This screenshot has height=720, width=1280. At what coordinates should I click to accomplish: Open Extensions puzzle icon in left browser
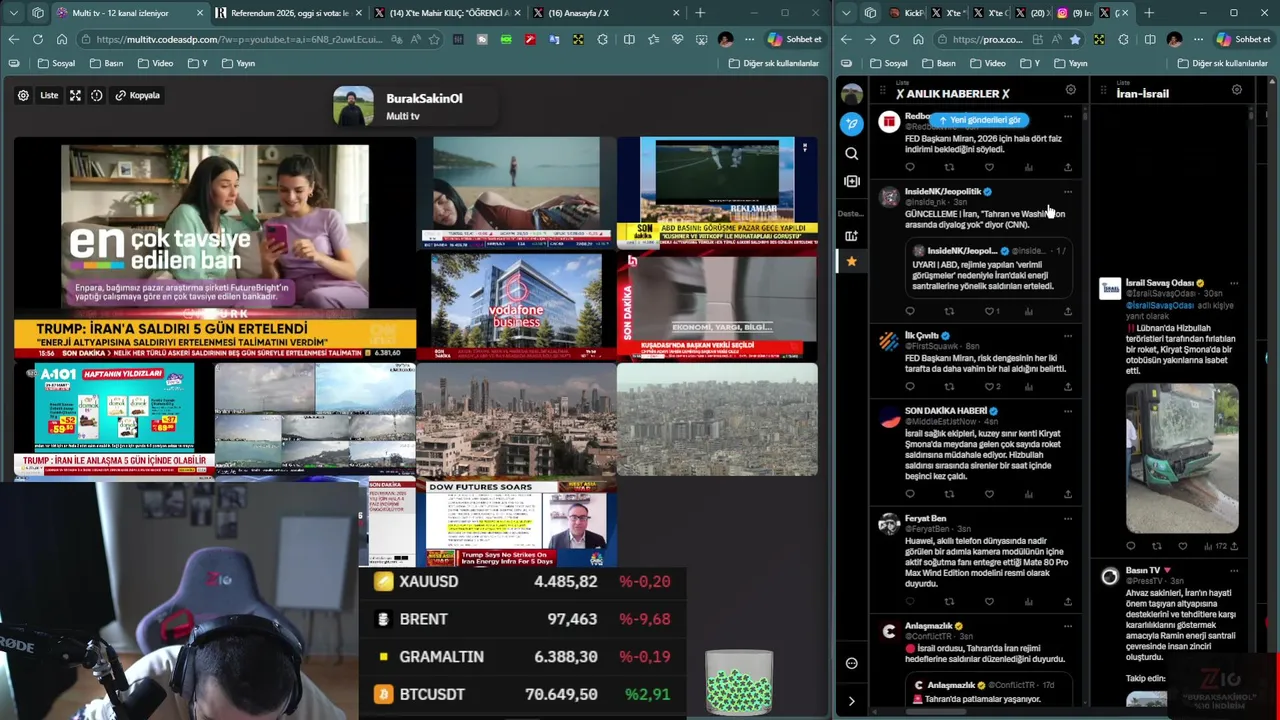pyautogui.click(x=602, y=39)
